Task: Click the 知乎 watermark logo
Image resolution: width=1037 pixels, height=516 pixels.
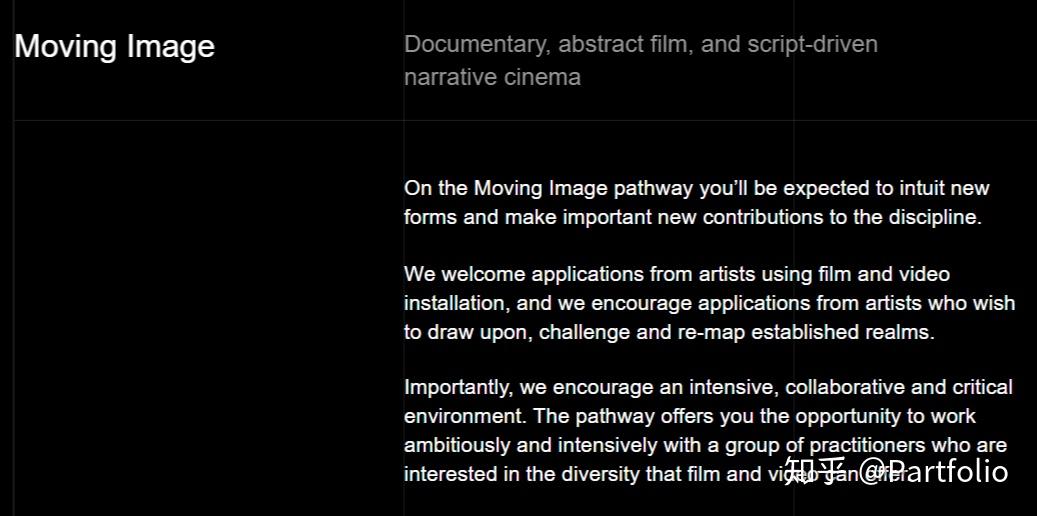Action: click(x=815, y=471)
